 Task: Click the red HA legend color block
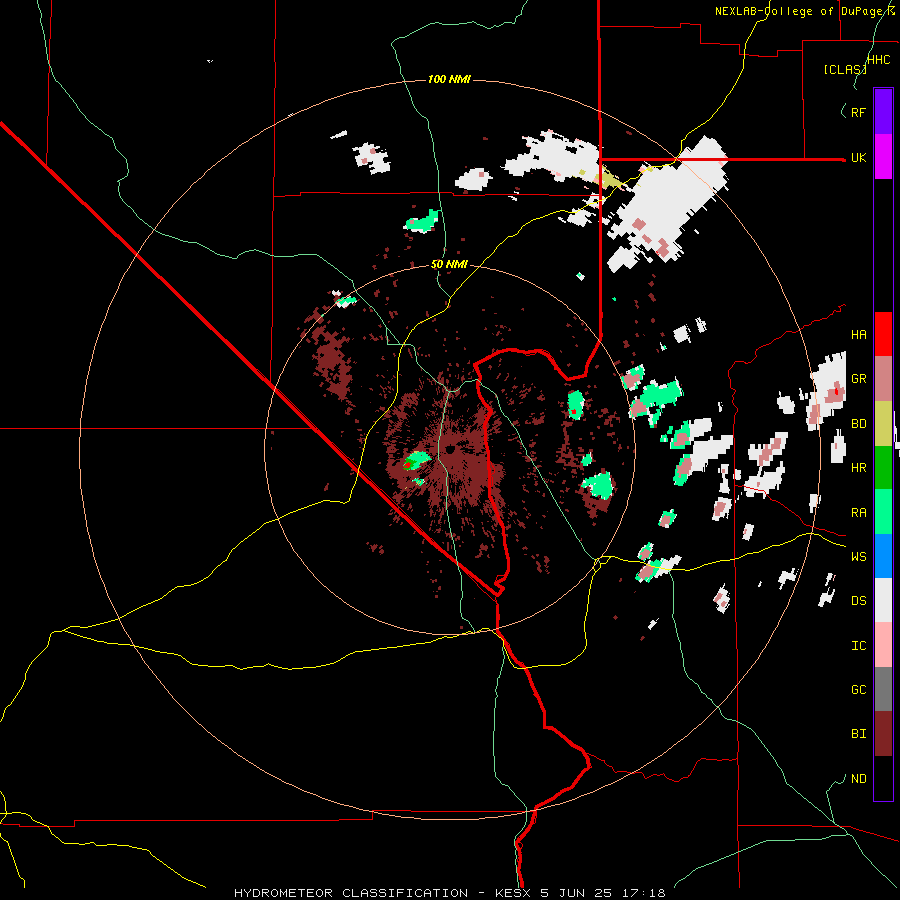coord(883,334)
